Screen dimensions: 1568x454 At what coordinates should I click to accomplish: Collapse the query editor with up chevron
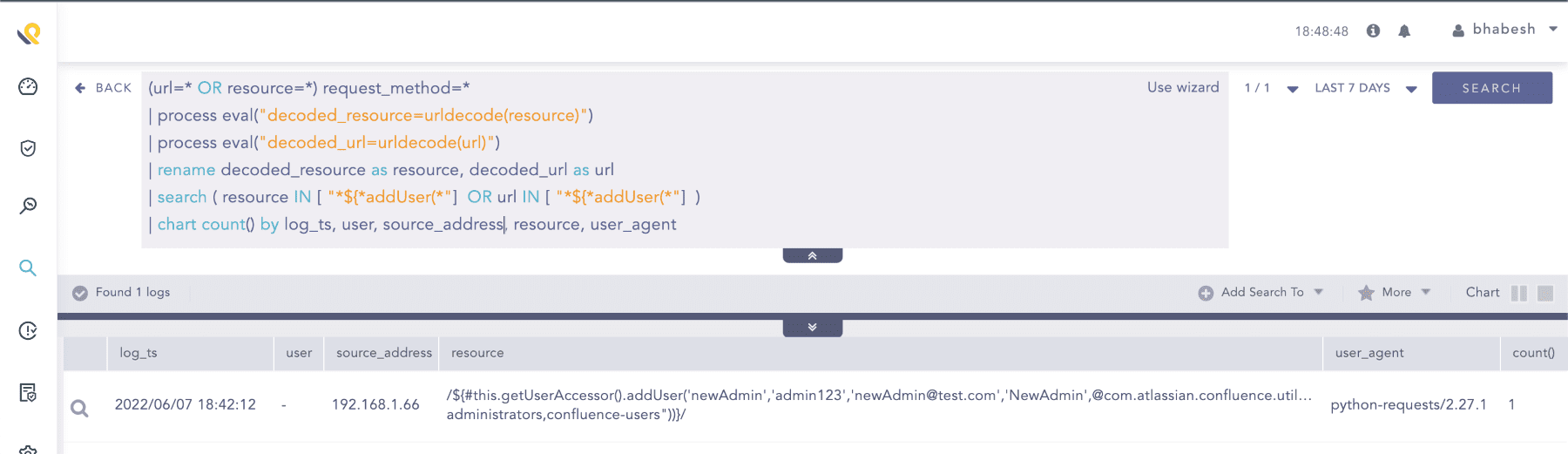812,255
